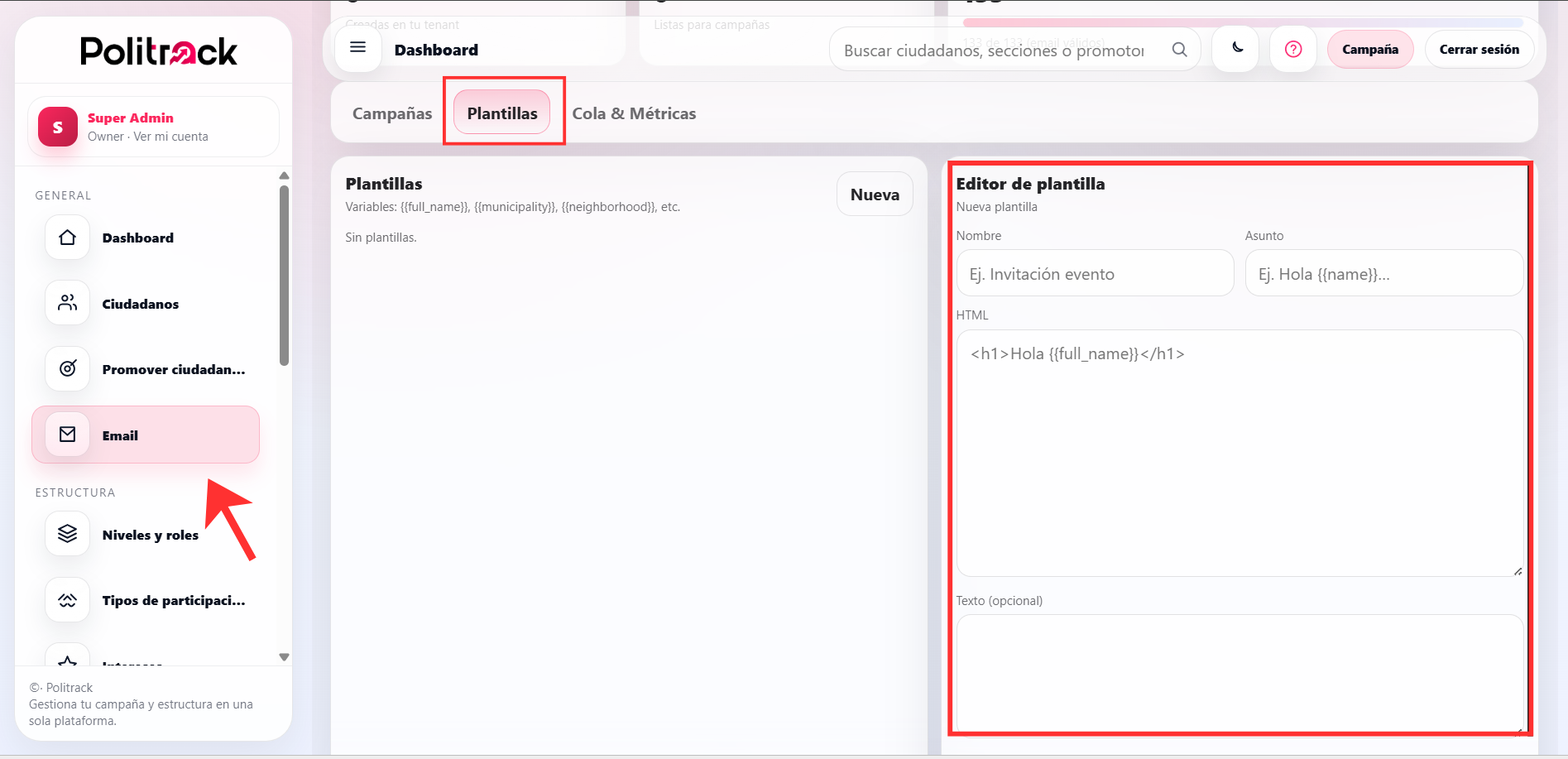This screenshot has height=759, width=1568.
Task: Open the hamburger menu next to Dashboard
Action: pyautogui.click(x=357, y=48)
